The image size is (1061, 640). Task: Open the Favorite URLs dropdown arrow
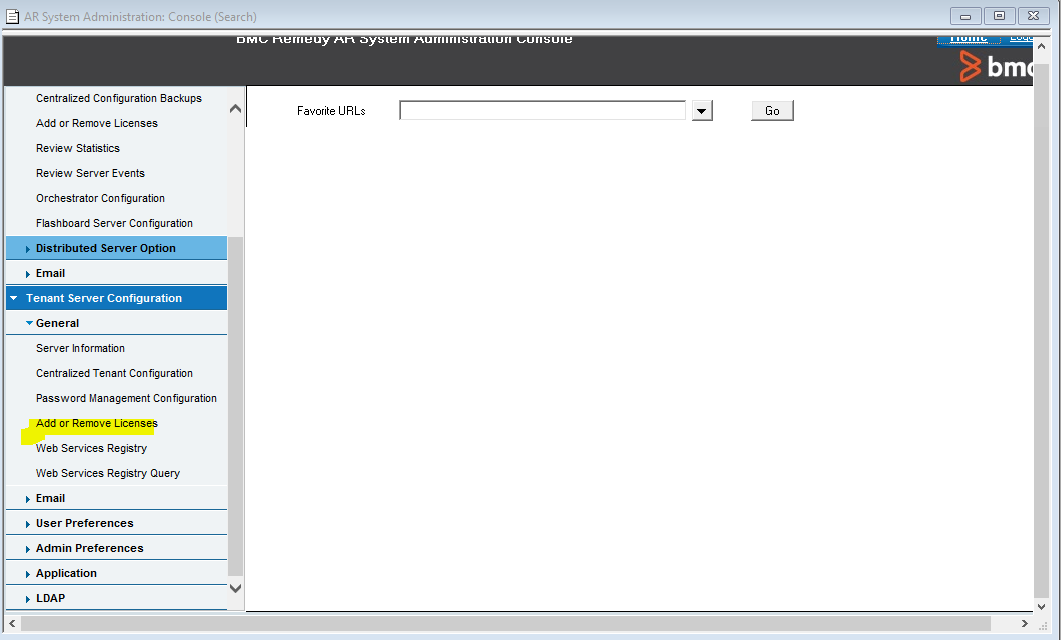[702, 111]
